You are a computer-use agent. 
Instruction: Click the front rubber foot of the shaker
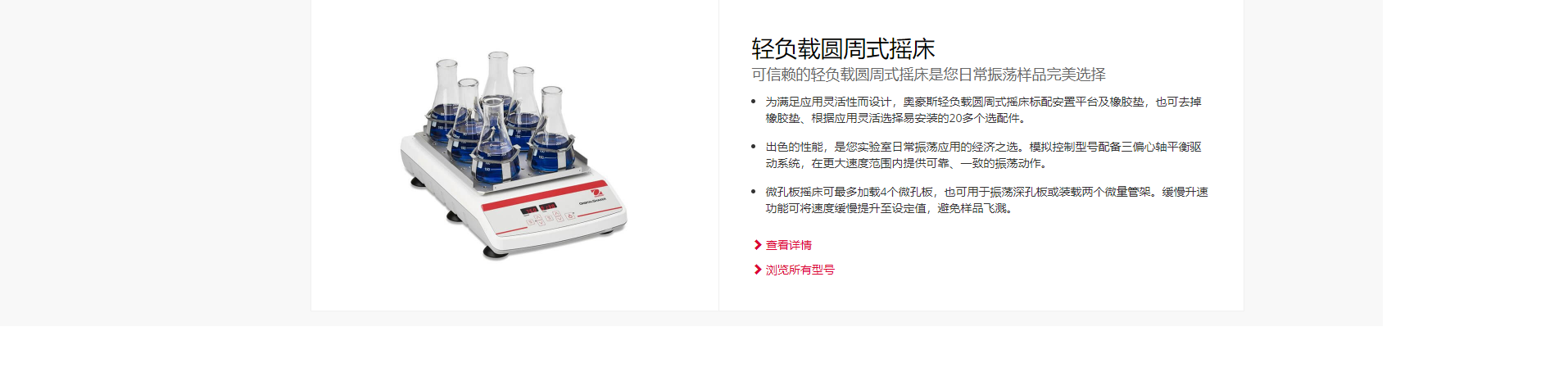tap(495, 252)
